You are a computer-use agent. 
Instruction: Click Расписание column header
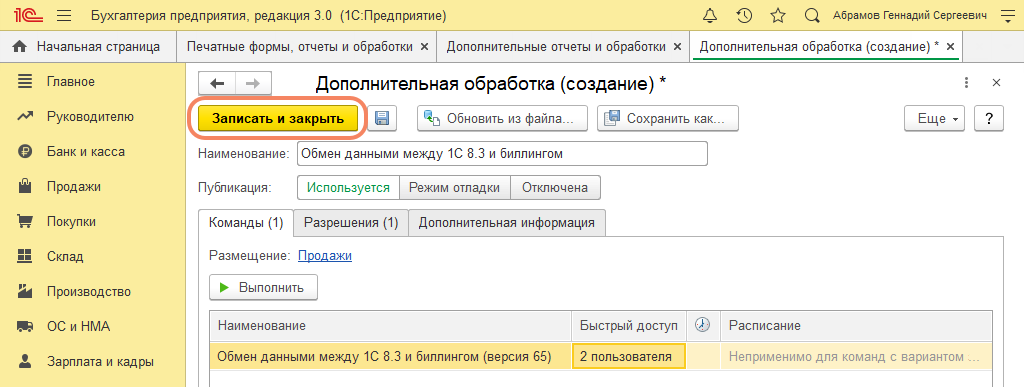856,325
